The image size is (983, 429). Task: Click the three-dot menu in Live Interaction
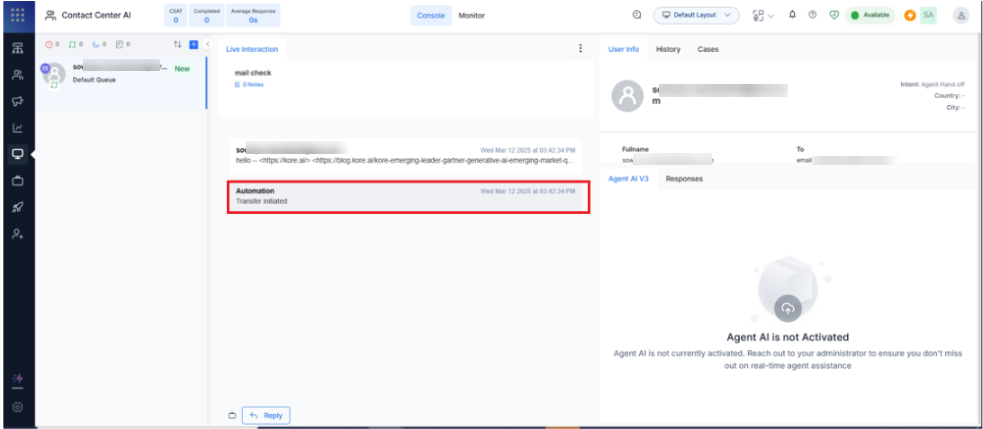click(581, 48)
